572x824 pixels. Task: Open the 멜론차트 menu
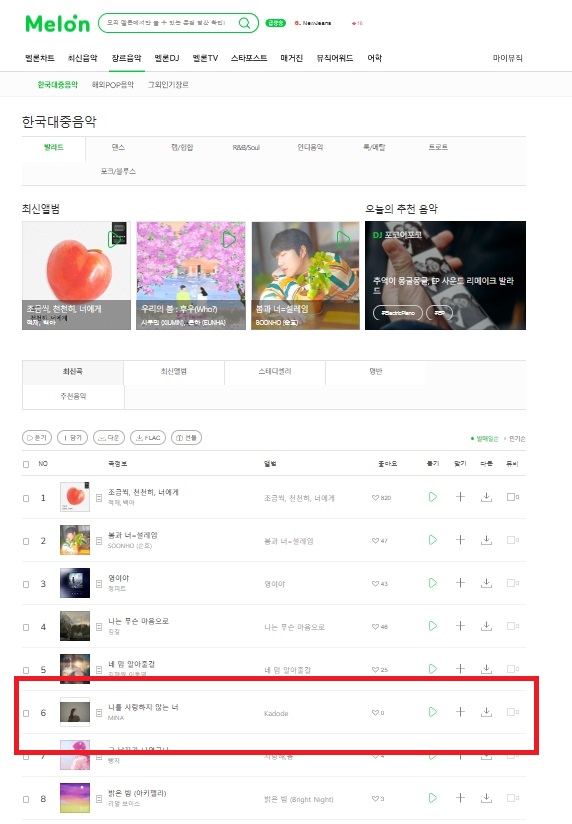[x=40, y=58]
